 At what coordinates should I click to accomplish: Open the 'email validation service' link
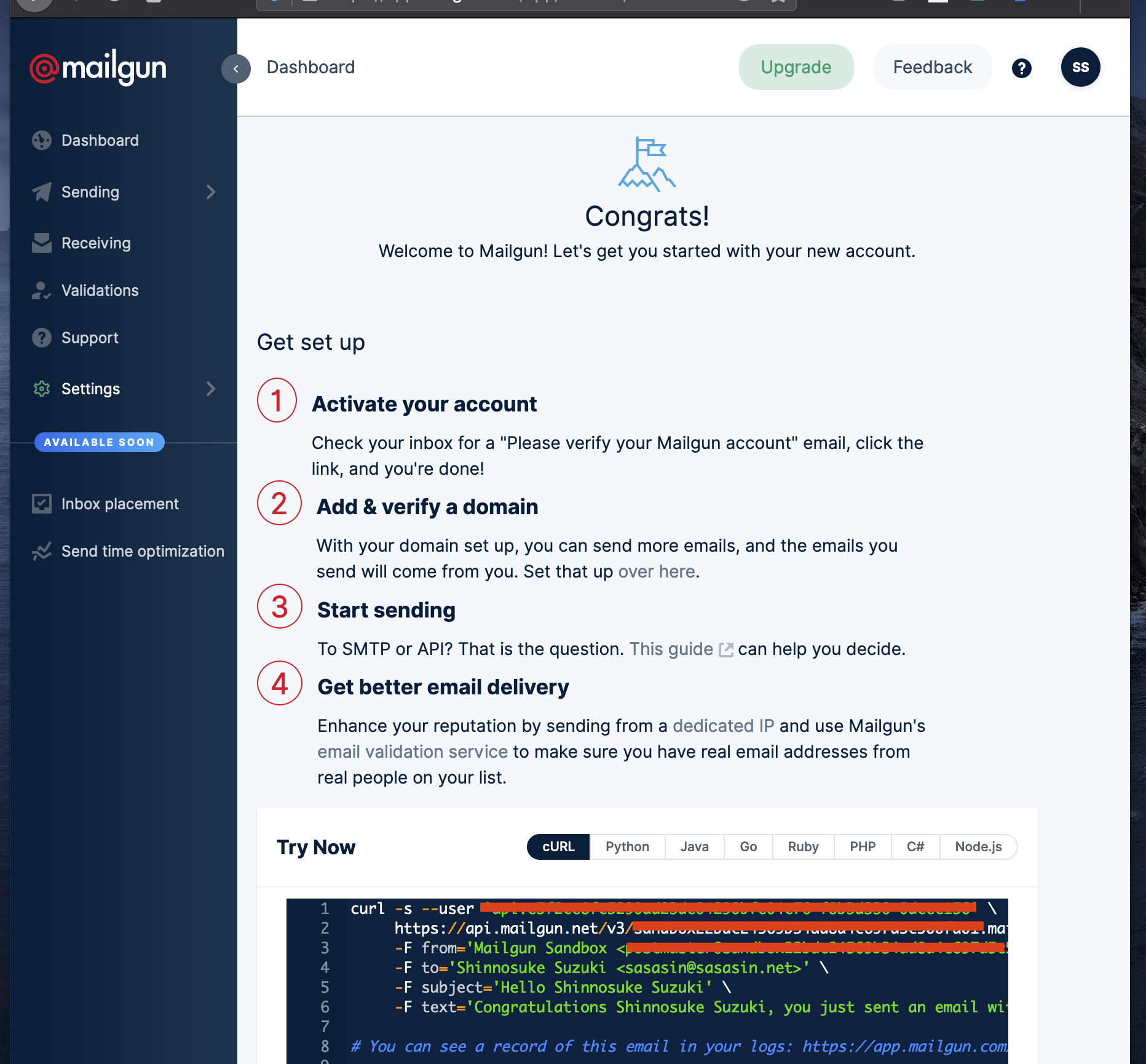tap(413, 752)
